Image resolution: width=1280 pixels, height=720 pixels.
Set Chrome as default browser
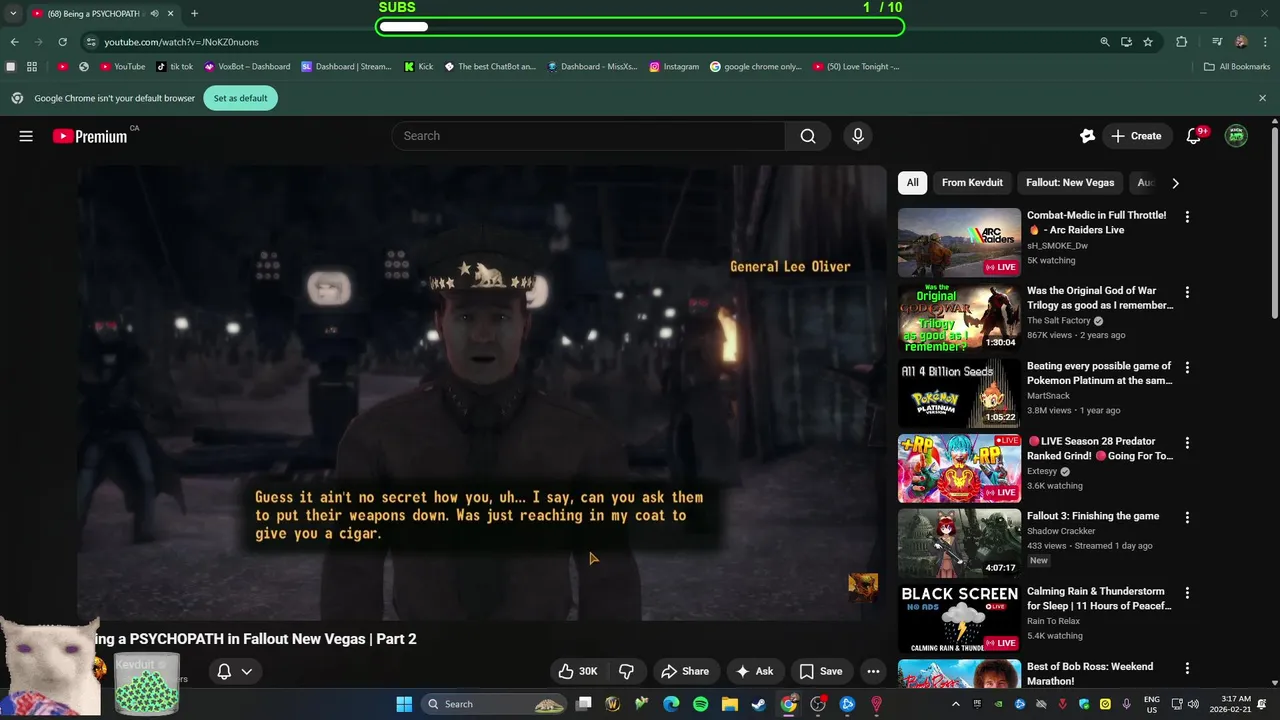(x=240, y=98)
